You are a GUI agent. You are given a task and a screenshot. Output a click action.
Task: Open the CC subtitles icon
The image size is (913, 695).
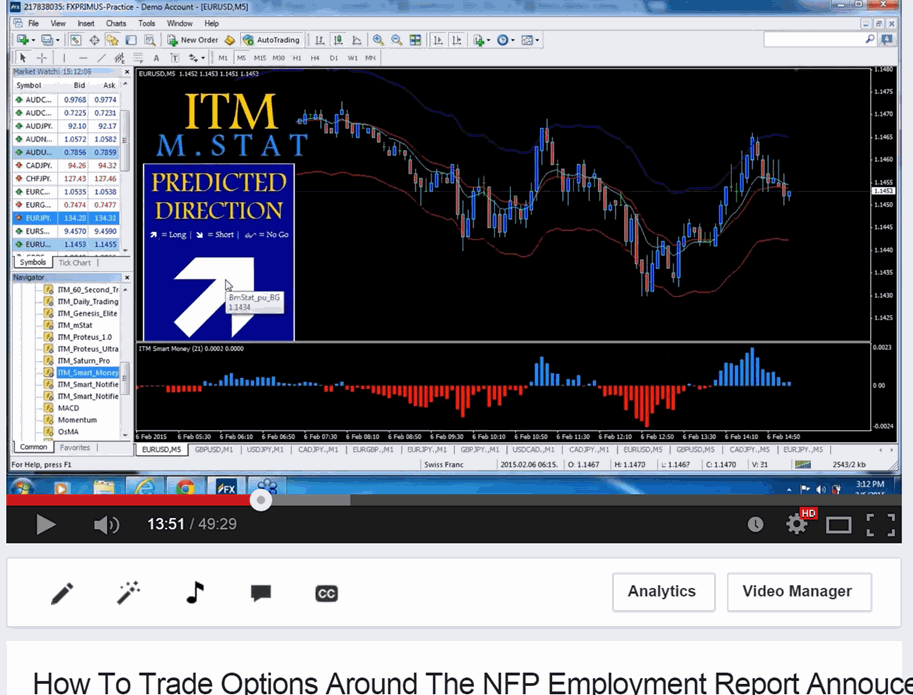pyautogui.click(x=326, y=593)
